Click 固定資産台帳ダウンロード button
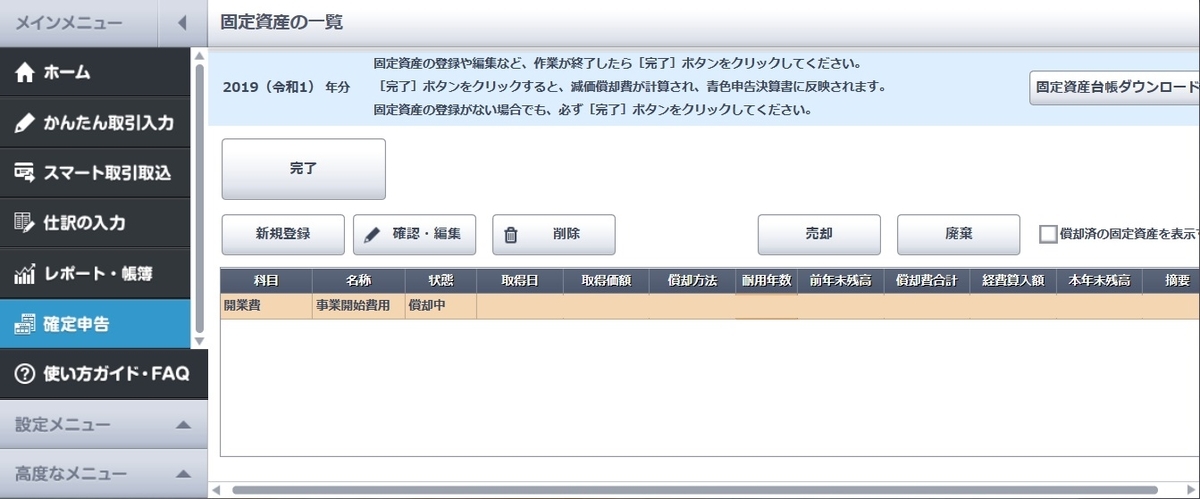The height and width of the screenshot is (499, 1200). point(1115,88)
